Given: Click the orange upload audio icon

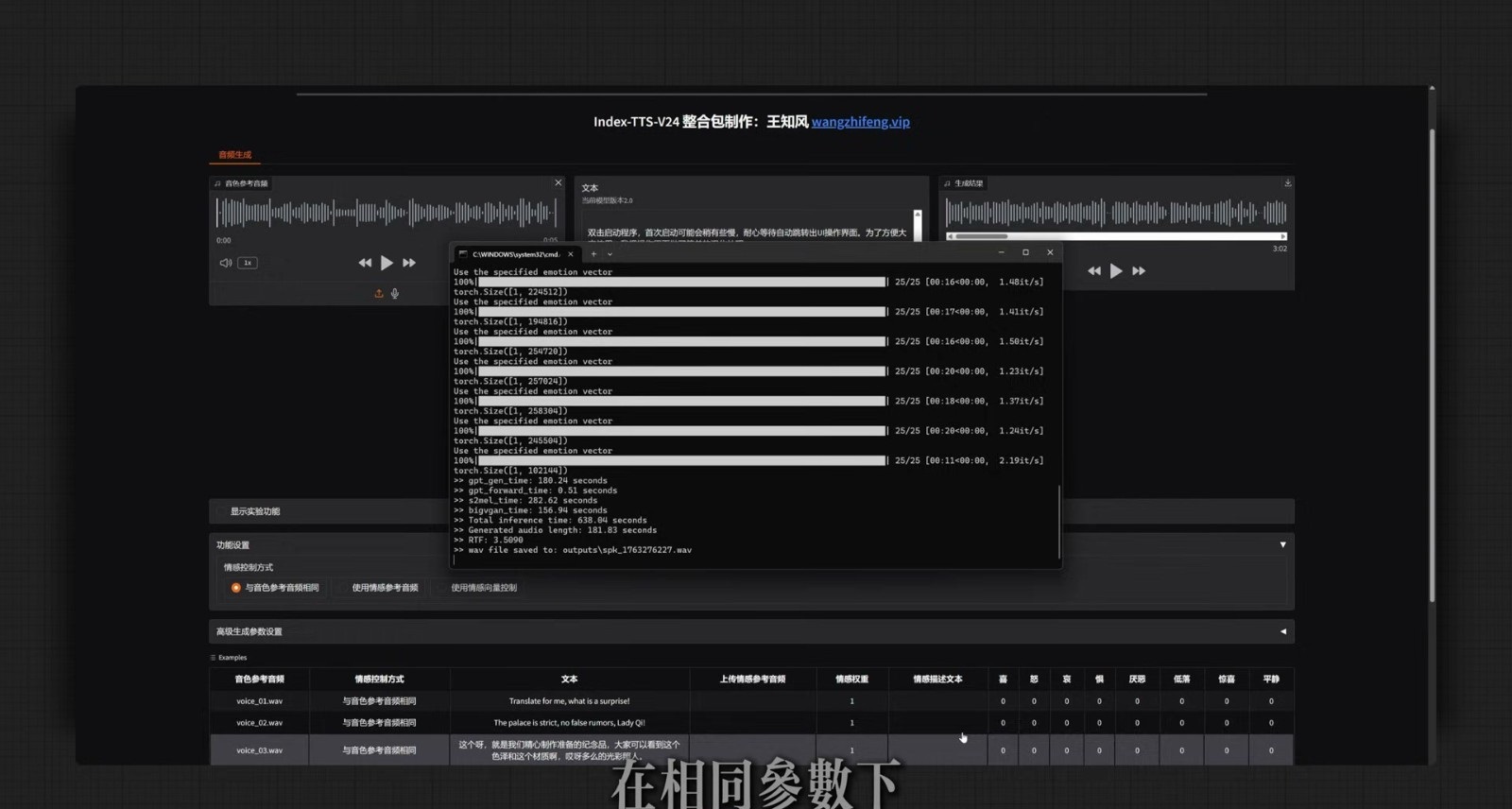Looking at the screenshot, I should (x=379, y=294).
